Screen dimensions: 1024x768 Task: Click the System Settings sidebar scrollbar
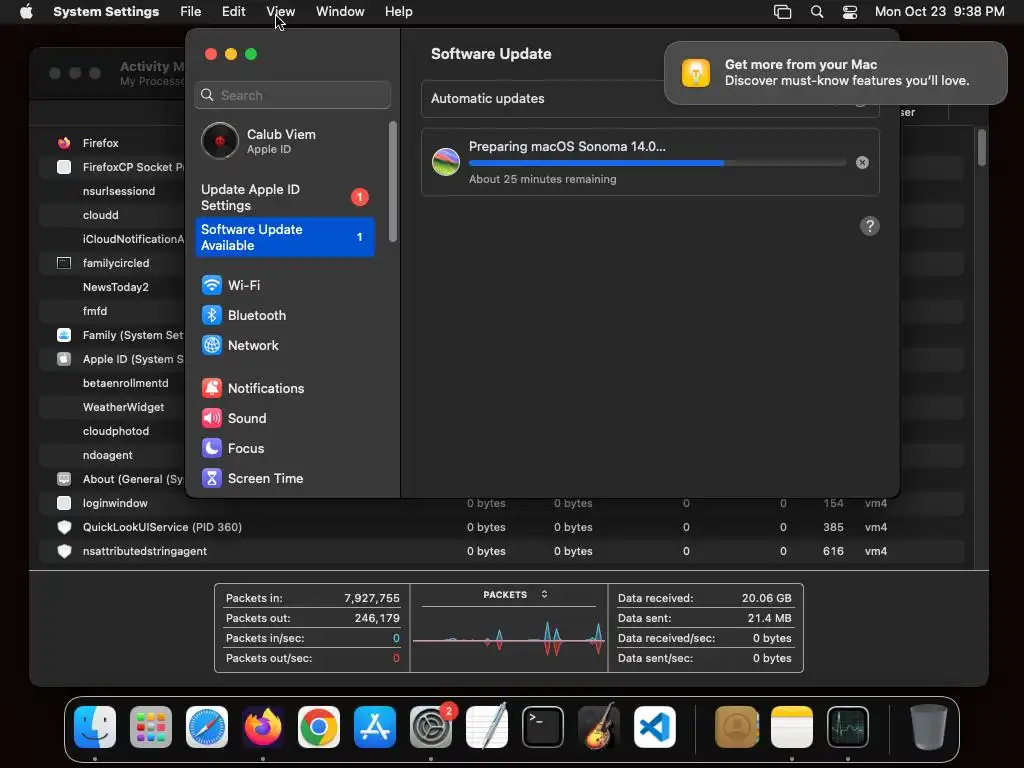(x=392, y=182)
